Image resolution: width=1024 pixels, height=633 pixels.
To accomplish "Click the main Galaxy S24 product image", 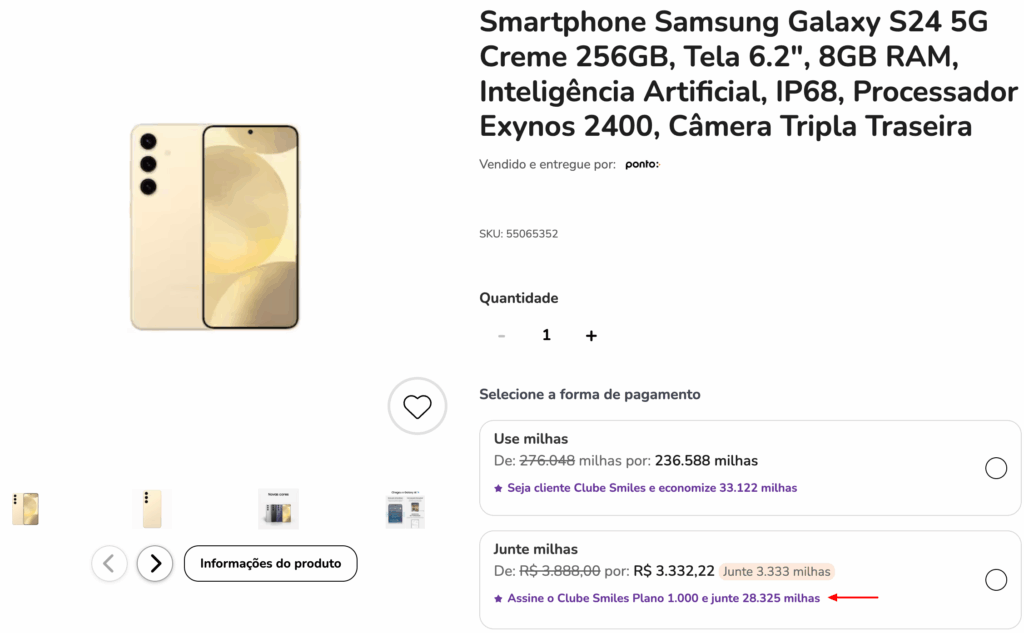I will point(215,227).
